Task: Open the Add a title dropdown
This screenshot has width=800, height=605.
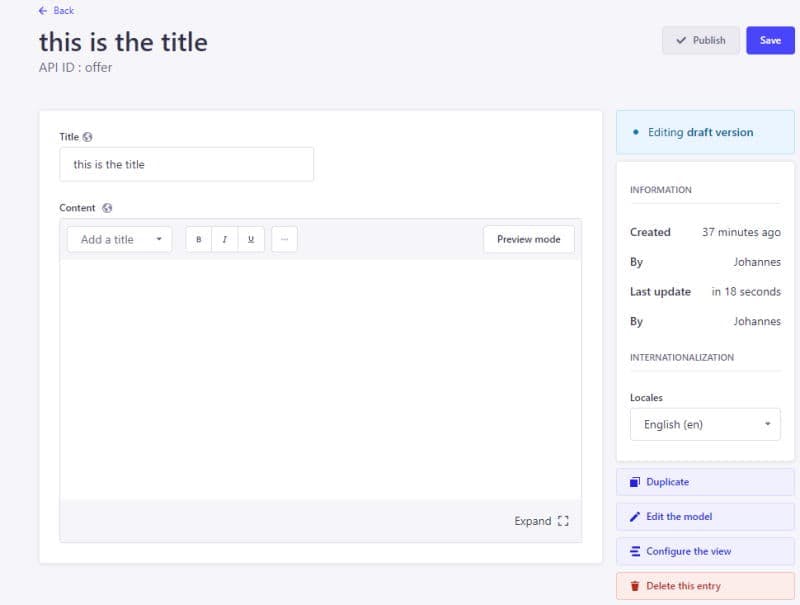Action: pyautogui.click(x=118, y=239)
